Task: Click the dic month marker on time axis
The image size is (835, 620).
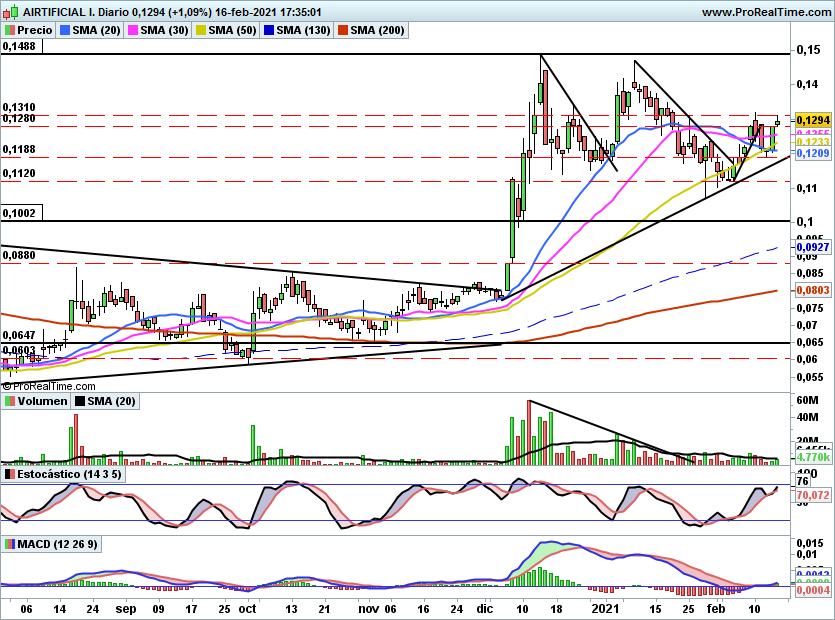Action: [485, 609]
